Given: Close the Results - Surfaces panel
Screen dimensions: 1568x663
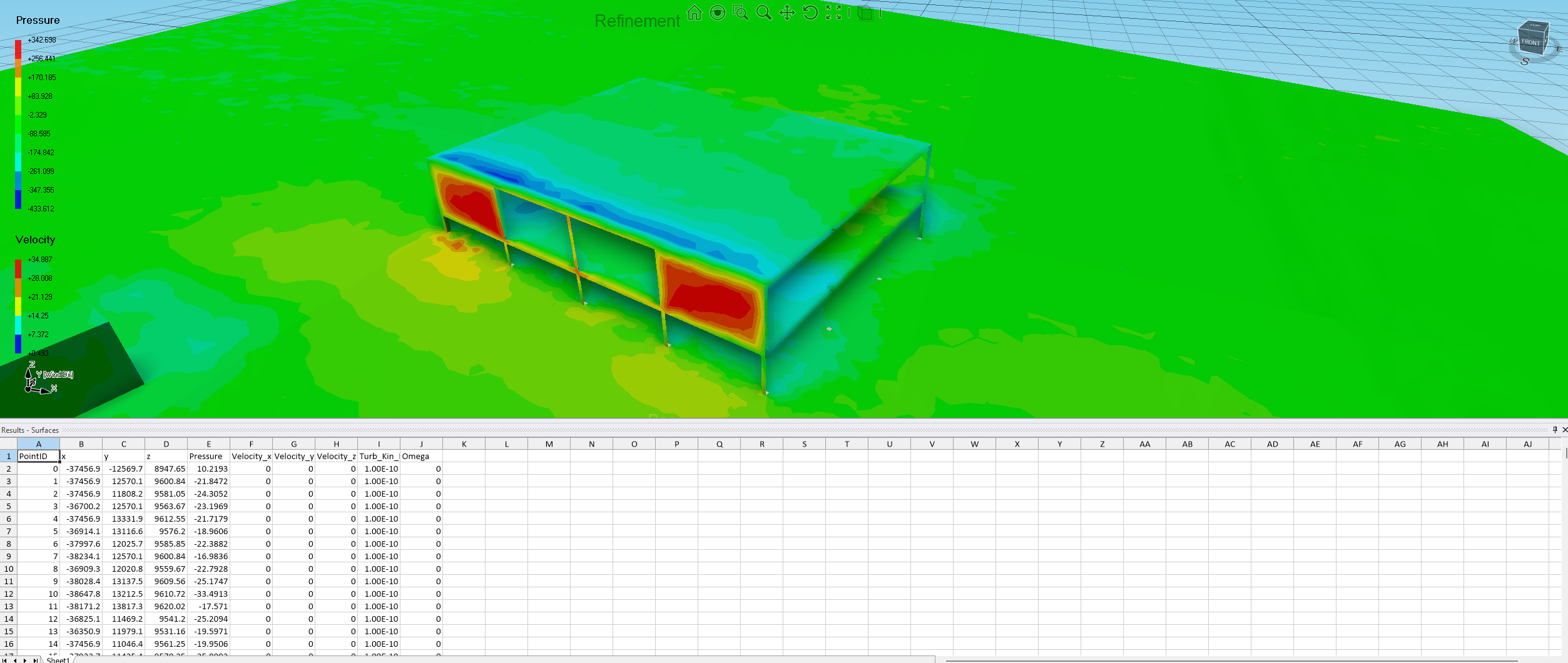Looking at the screenshot, I should click(x=1564, y=430).
